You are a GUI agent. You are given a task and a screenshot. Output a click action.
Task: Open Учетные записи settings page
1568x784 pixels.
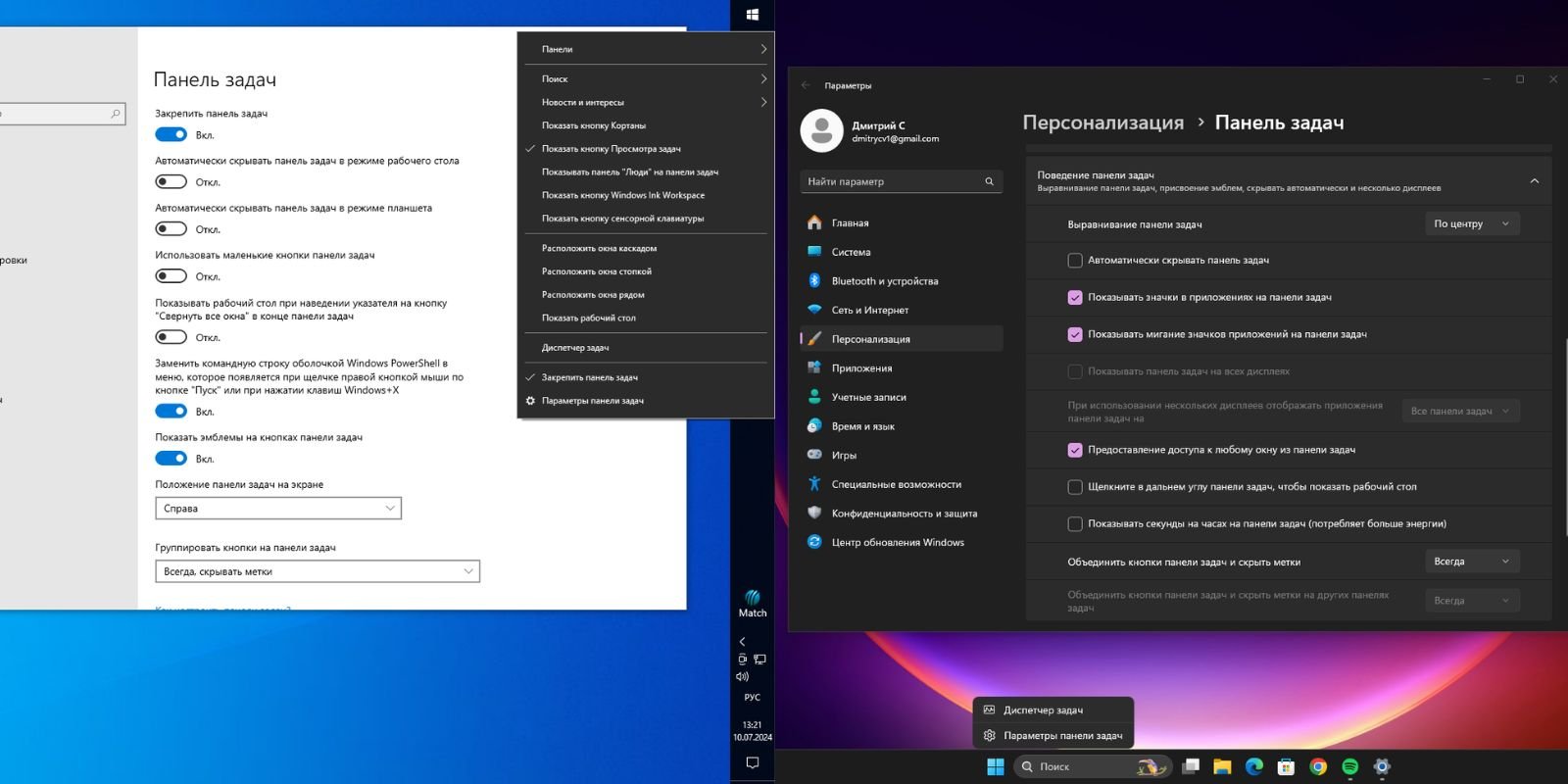[902, 397]
